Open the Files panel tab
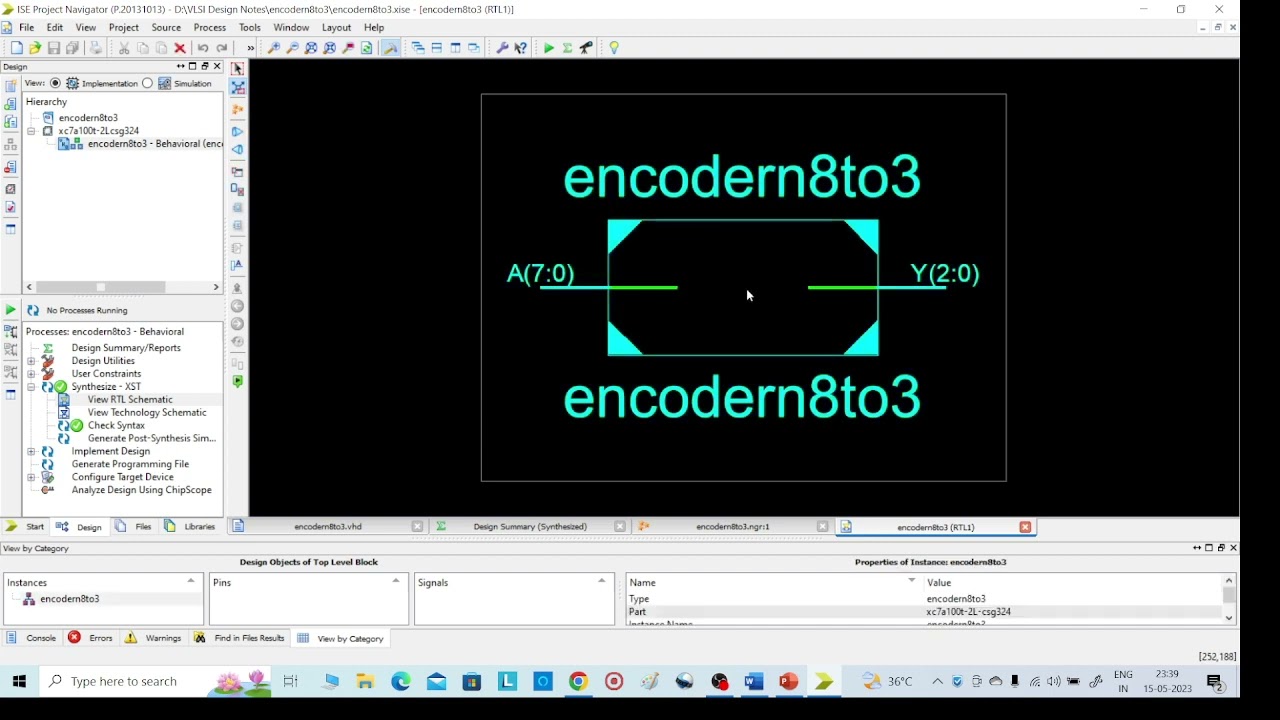The width and height of the screenshot is (1280, 720). (x=134, y=526)
